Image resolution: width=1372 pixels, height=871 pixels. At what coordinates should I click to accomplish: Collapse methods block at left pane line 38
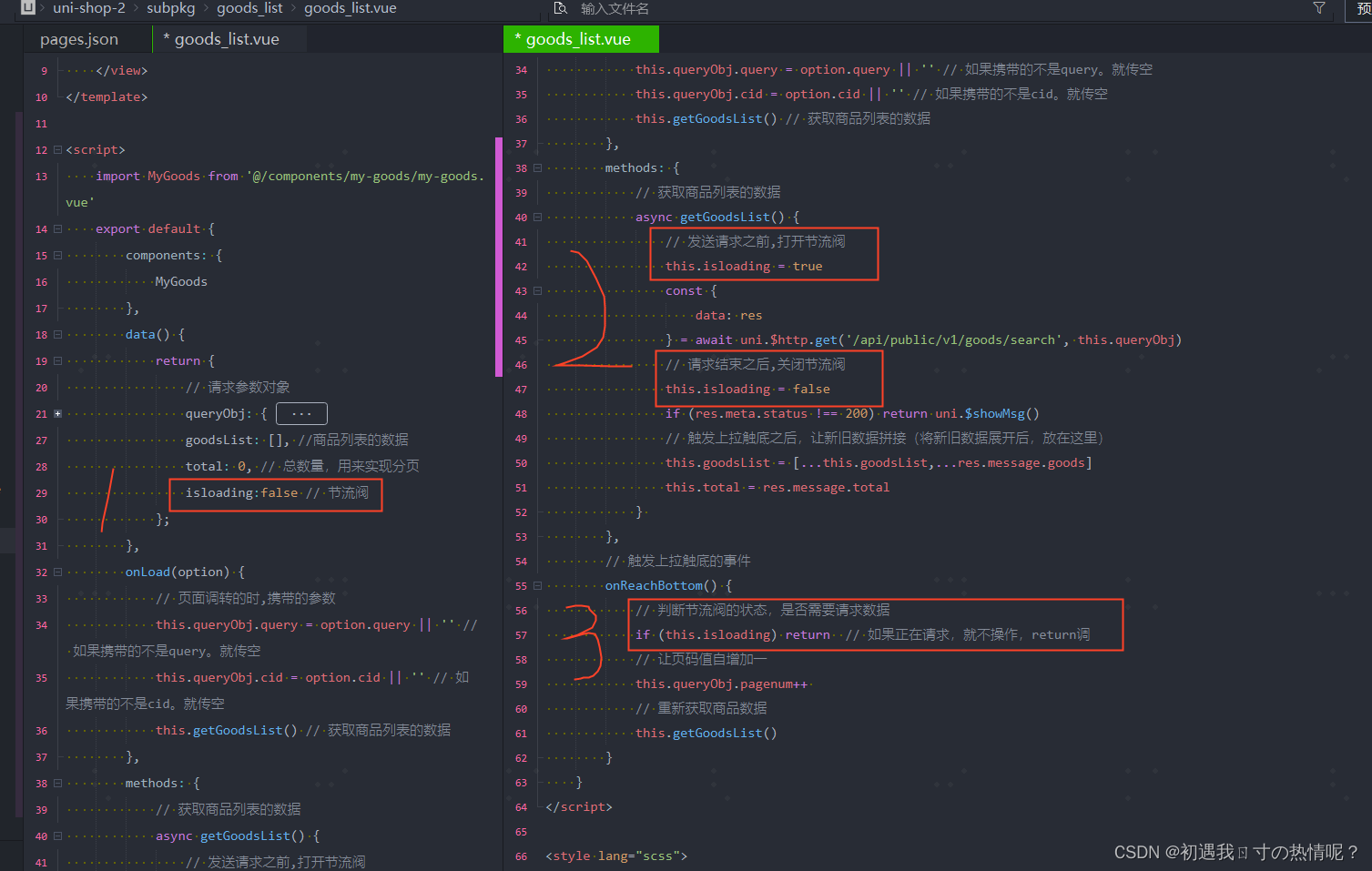[57, 783]
